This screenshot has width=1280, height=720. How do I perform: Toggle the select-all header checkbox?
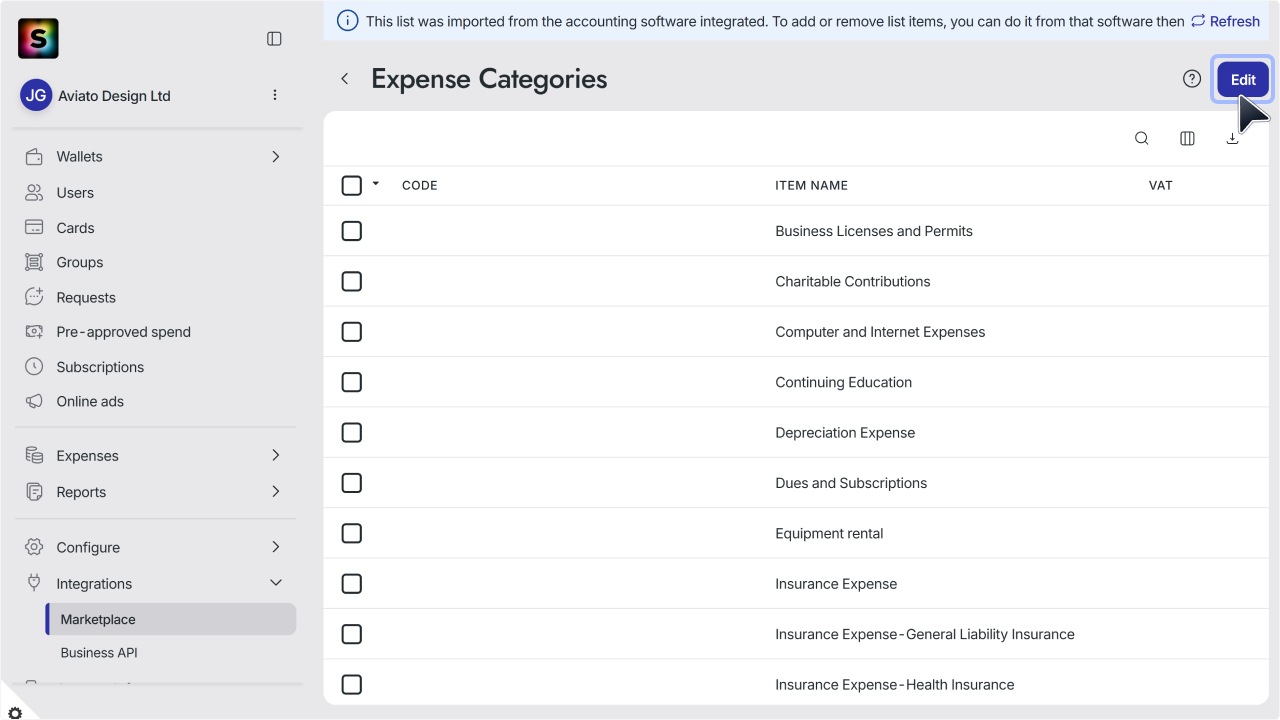pyautogui.click(x=351, y=186)
